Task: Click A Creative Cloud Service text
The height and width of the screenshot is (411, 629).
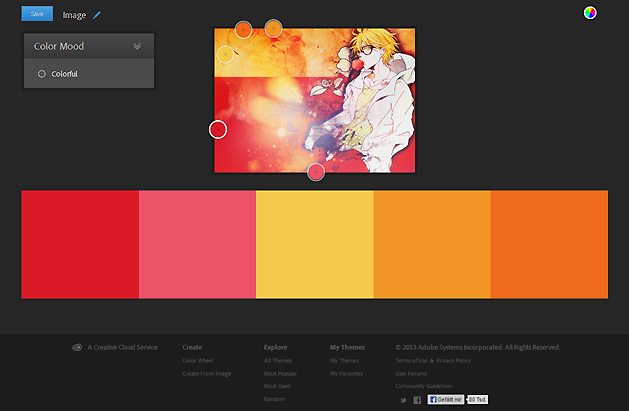Action: click(122, 347)
